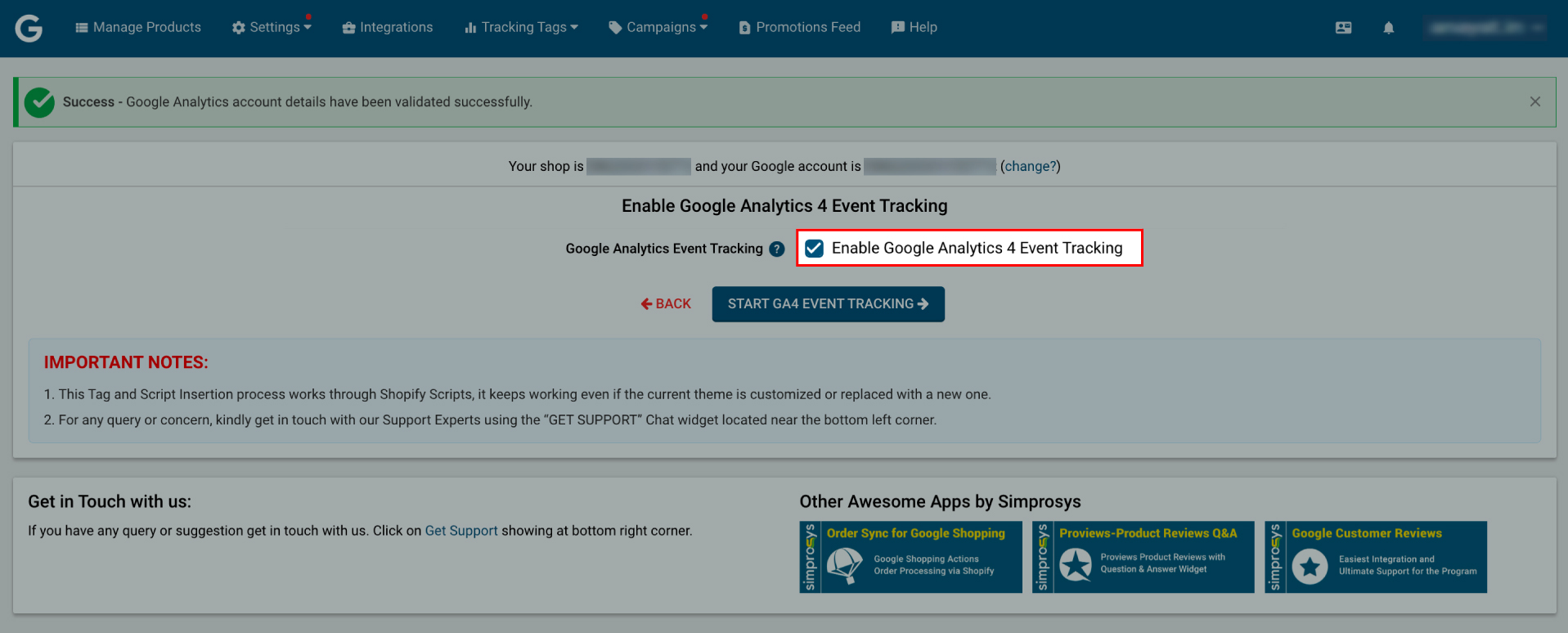Open notifications bell icon
Image resolution: width=1568 pixels, height=633 pixels.
pos(1388,28)
